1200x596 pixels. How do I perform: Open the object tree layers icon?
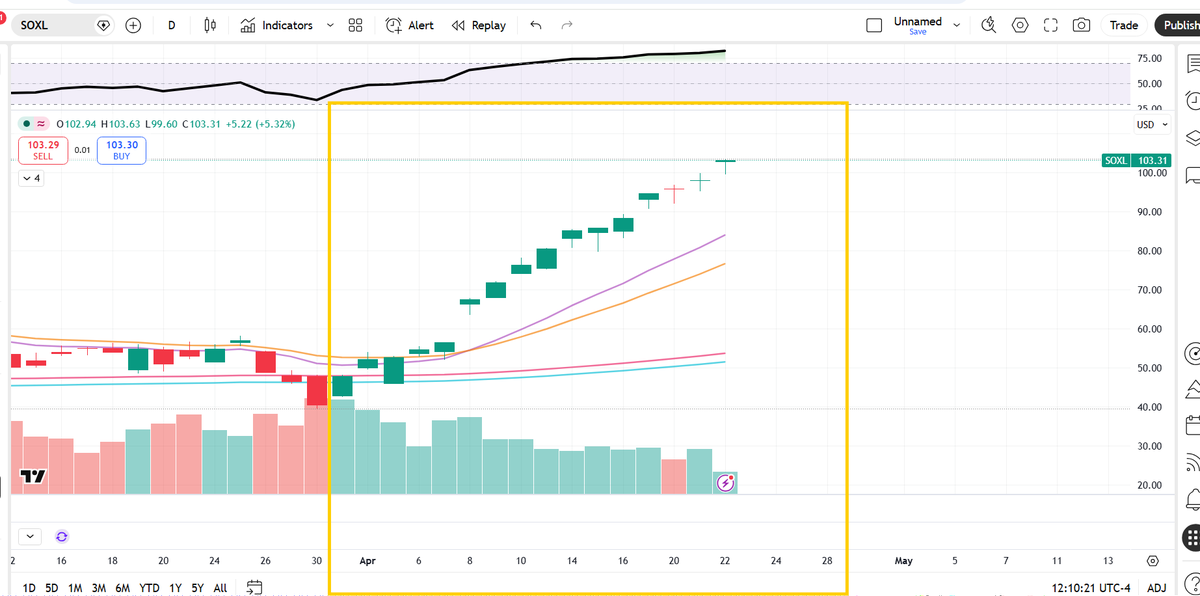coord(1192,137)
